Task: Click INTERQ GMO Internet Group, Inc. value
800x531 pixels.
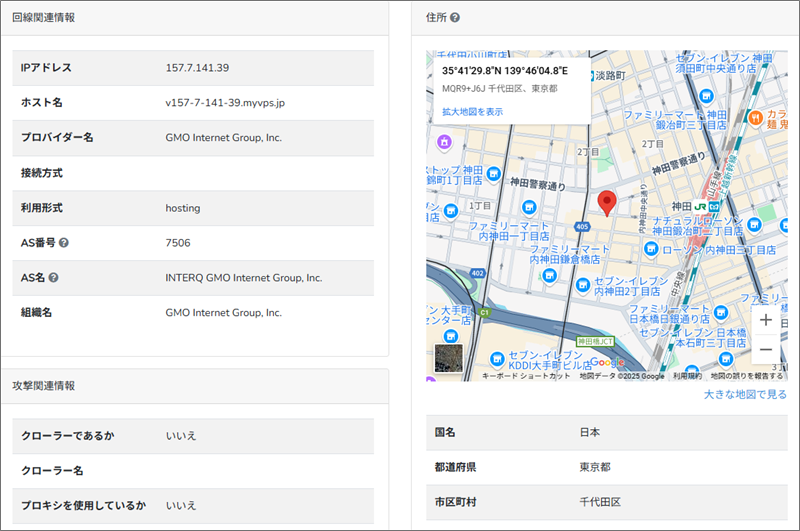Action: (243, 278)
